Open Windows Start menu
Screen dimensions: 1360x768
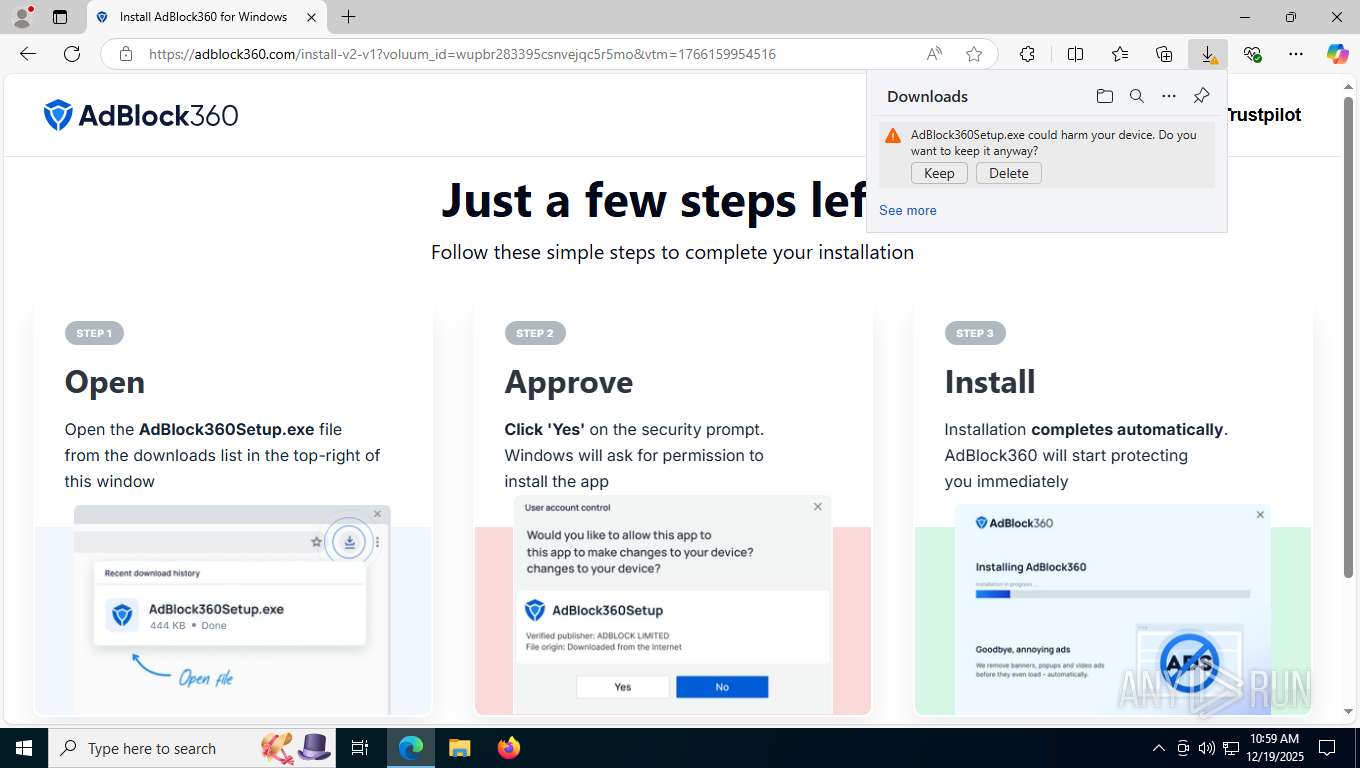23,748
